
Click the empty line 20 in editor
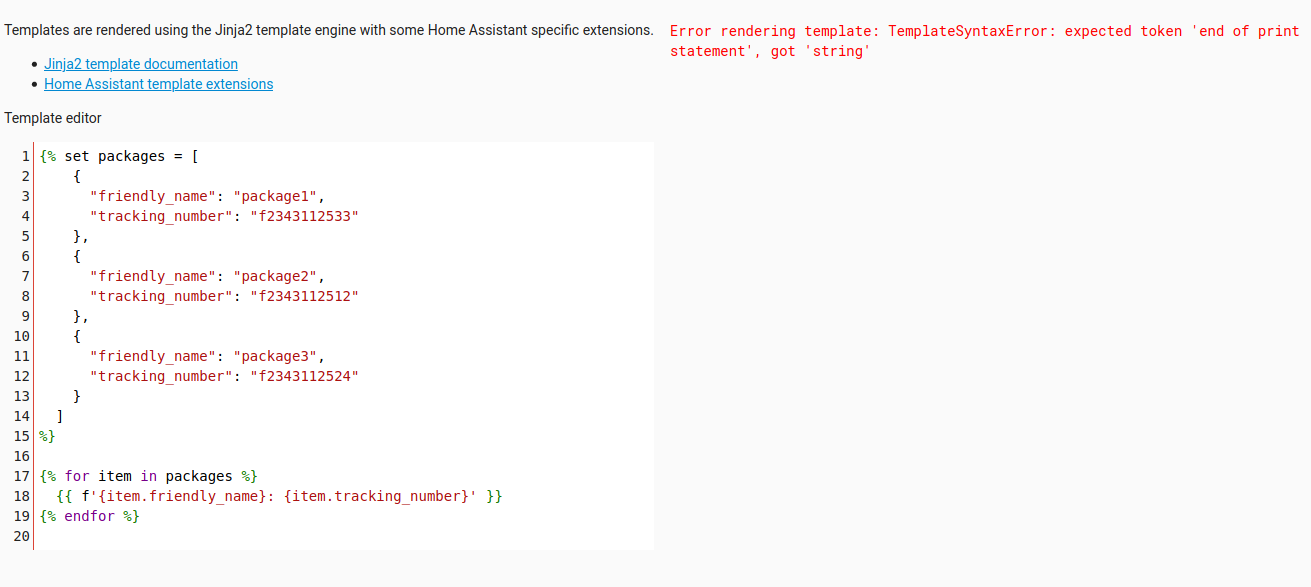(200, 536)
